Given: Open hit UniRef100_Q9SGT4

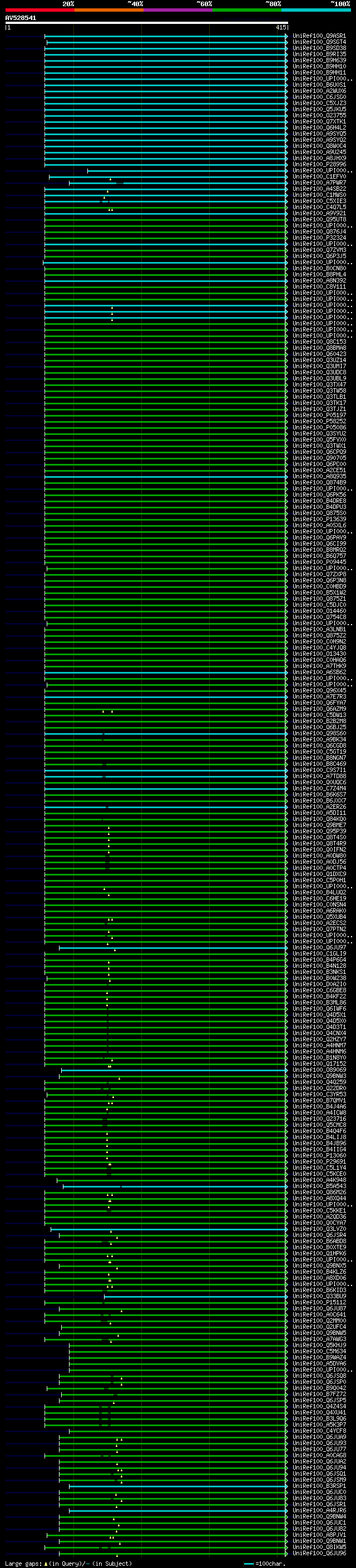Looking at the screenshot, I should [319, 42].
